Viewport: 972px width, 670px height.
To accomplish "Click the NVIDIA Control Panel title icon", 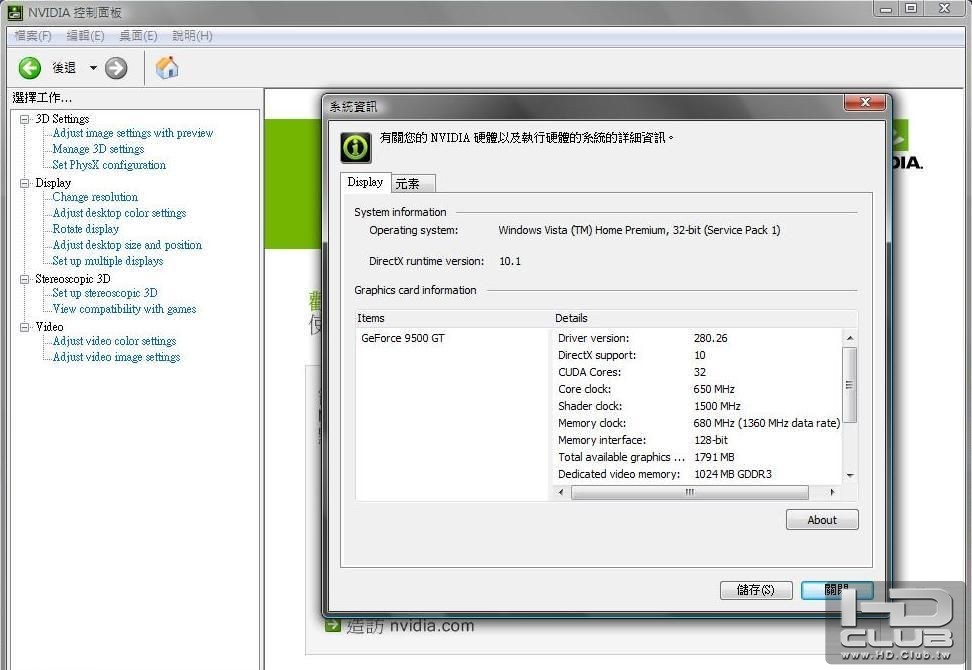I will [x=15, y=12].
